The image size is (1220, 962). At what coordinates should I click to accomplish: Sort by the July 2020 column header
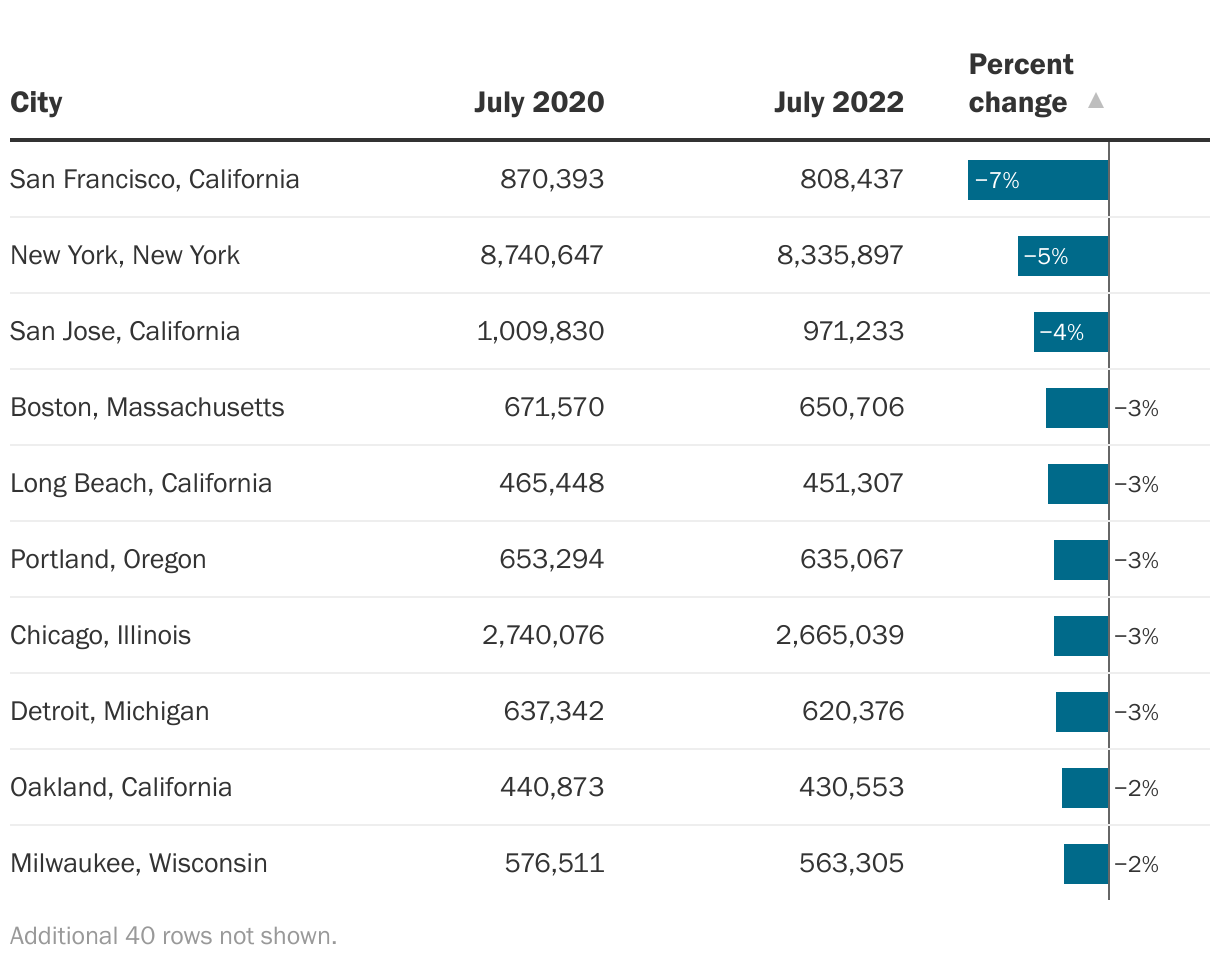[x=539, y=102]
